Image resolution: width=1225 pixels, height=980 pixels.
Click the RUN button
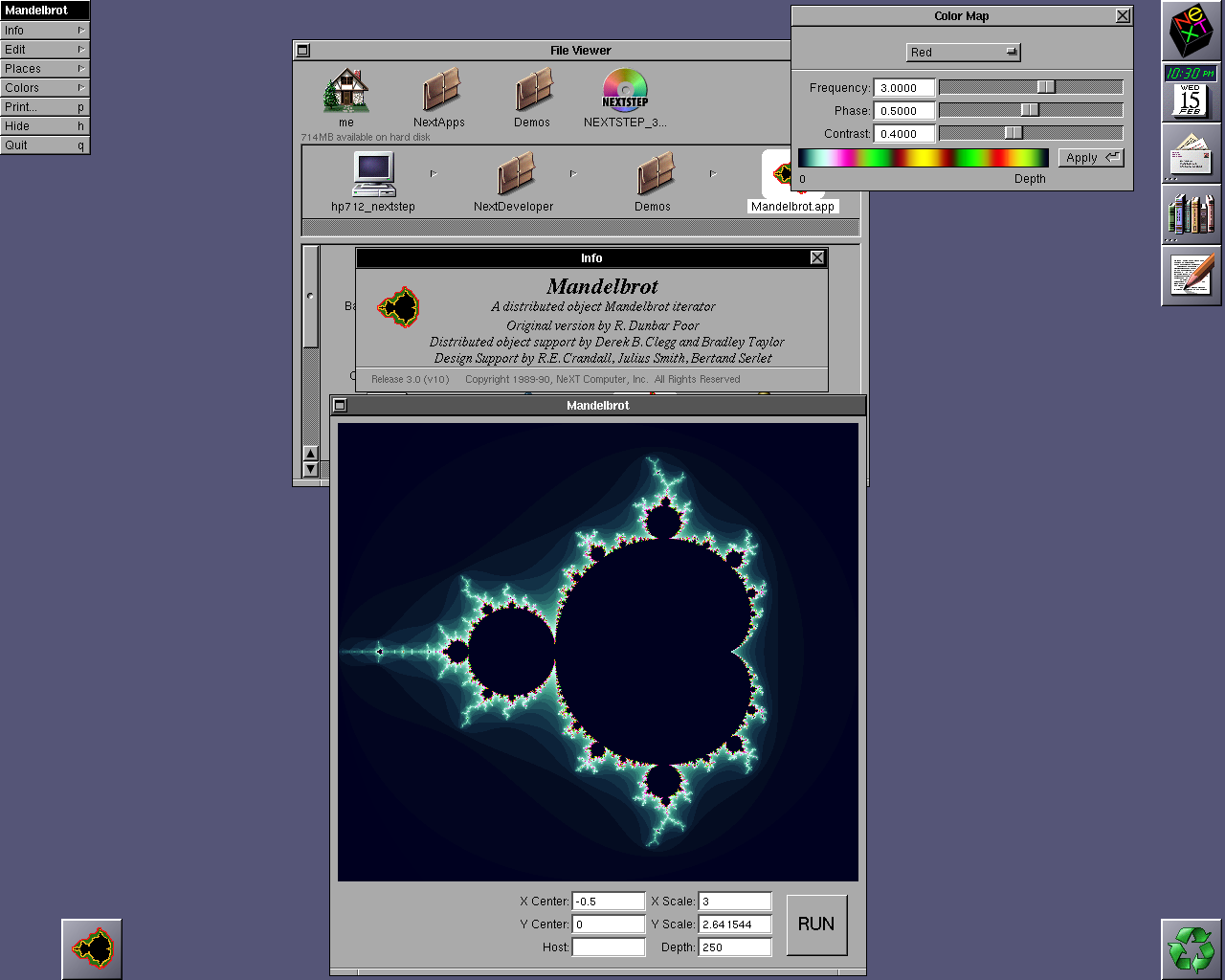[816, 924]
